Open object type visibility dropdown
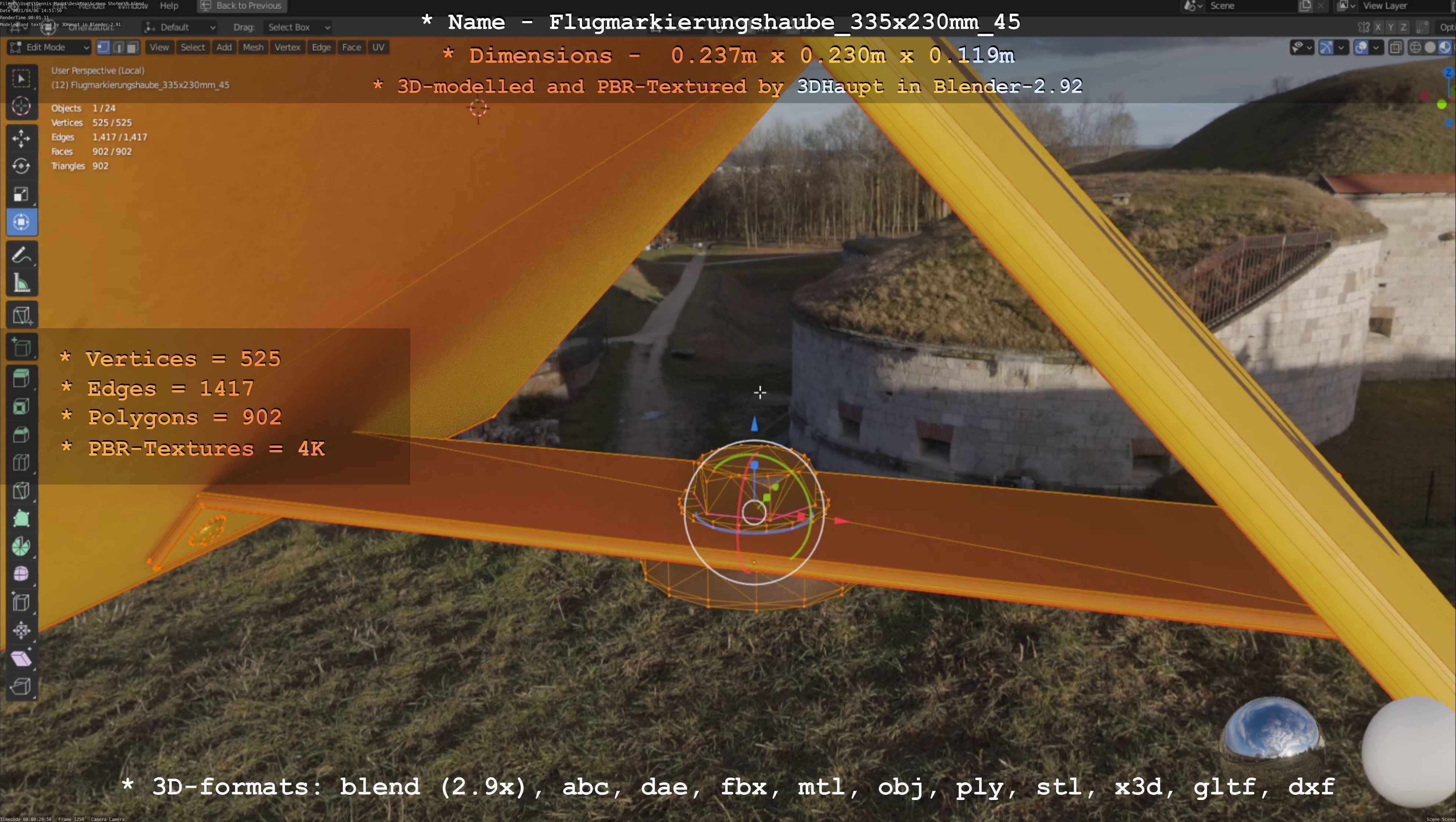Viewport: 1456px width, 822px height. click(1302, 47)
